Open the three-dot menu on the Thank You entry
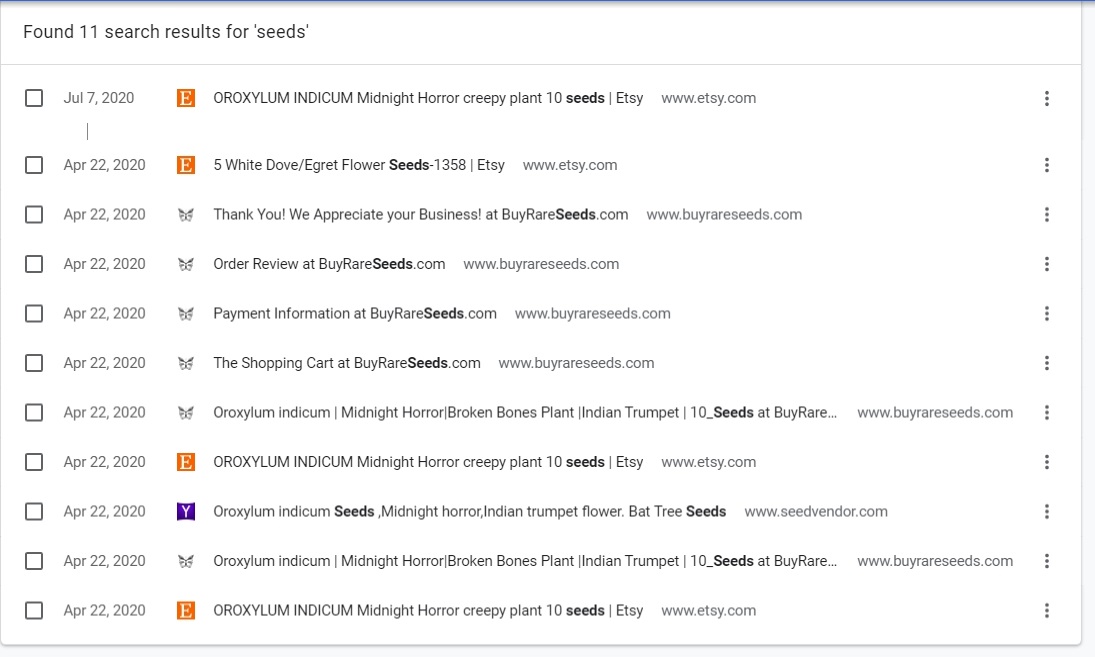Image resolution: width=1095 pixels, height=657 pixels. pos(1046,214)
